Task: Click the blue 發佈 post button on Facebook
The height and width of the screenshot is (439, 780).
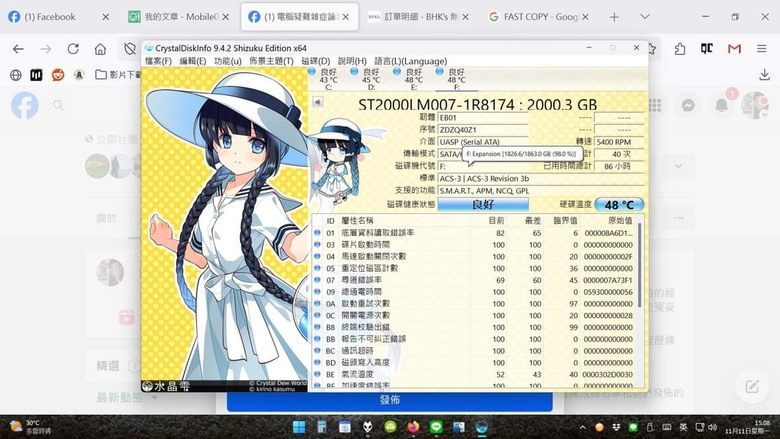Action: click(x=390, y=400)
